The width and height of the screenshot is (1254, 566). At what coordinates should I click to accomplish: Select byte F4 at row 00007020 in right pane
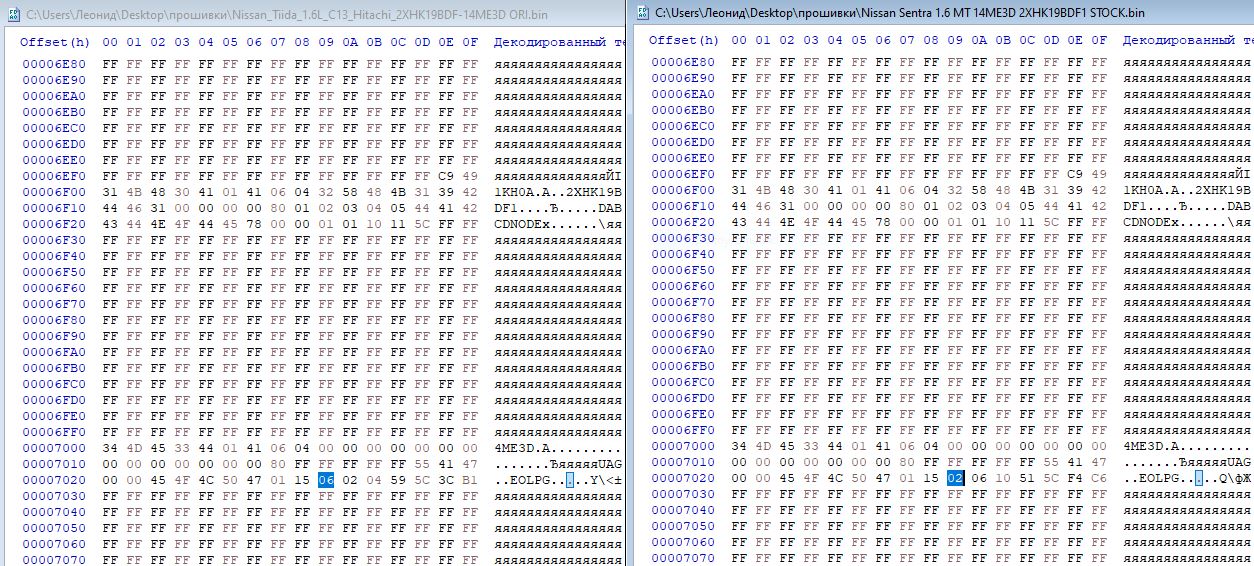tap(1075, 478)
